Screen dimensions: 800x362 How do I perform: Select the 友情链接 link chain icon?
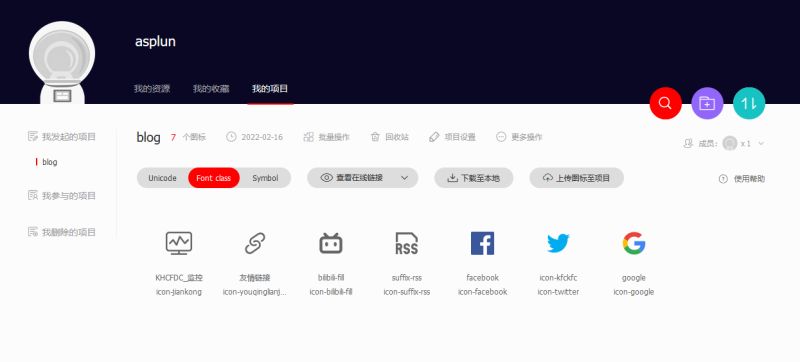[255, 243]
